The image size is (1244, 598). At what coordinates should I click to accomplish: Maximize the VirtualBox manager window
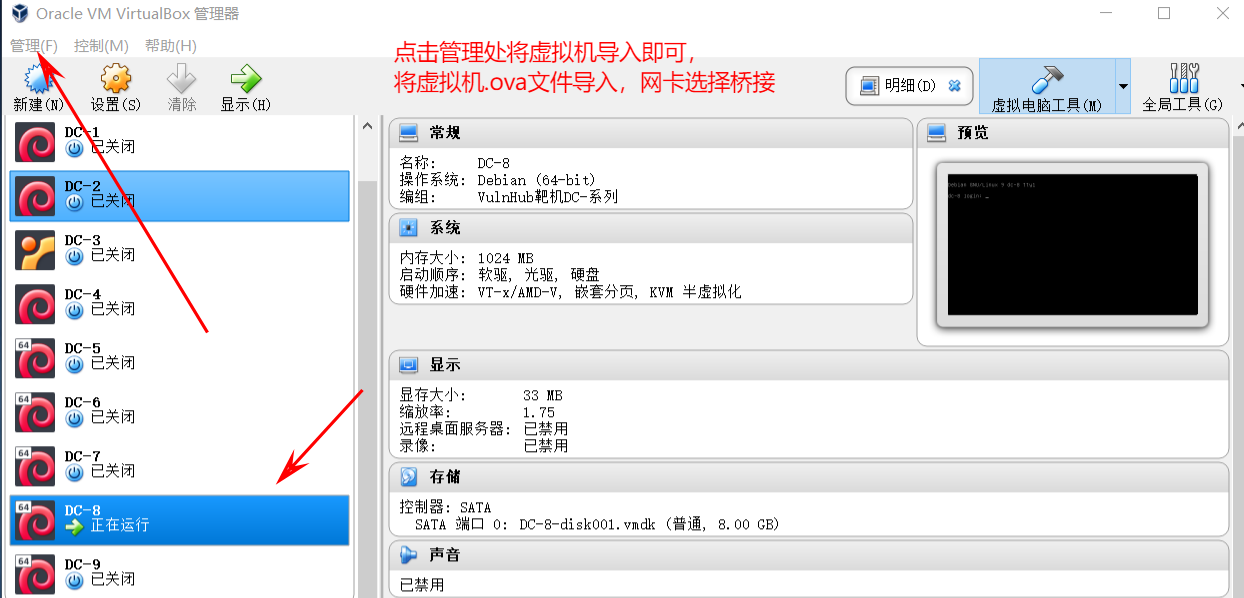[1164, 13]
